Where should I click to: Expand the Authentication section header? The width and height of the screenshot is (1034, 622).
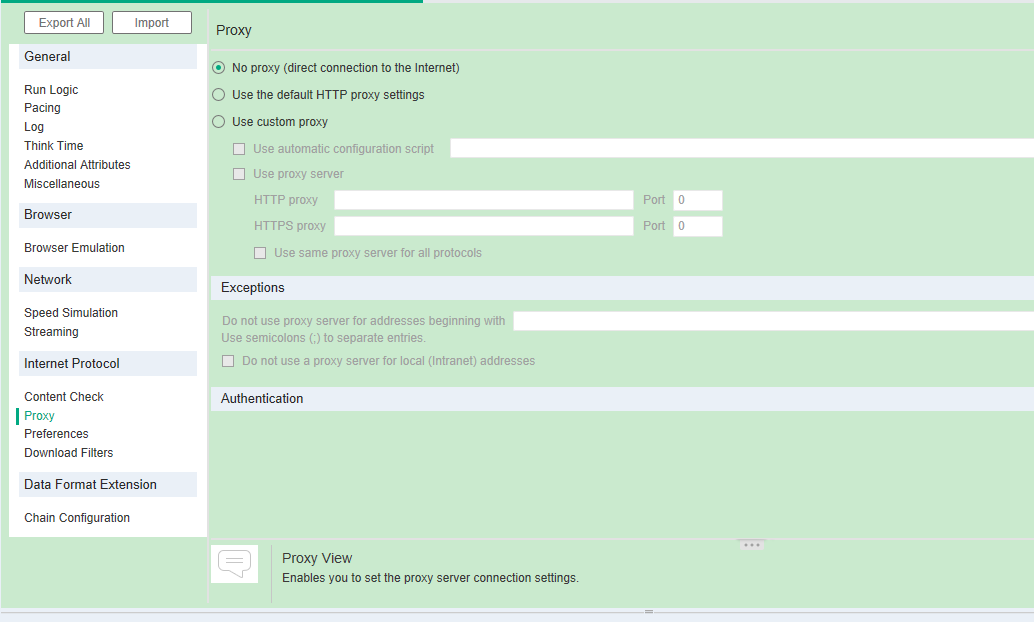click(x=262, y=399)
